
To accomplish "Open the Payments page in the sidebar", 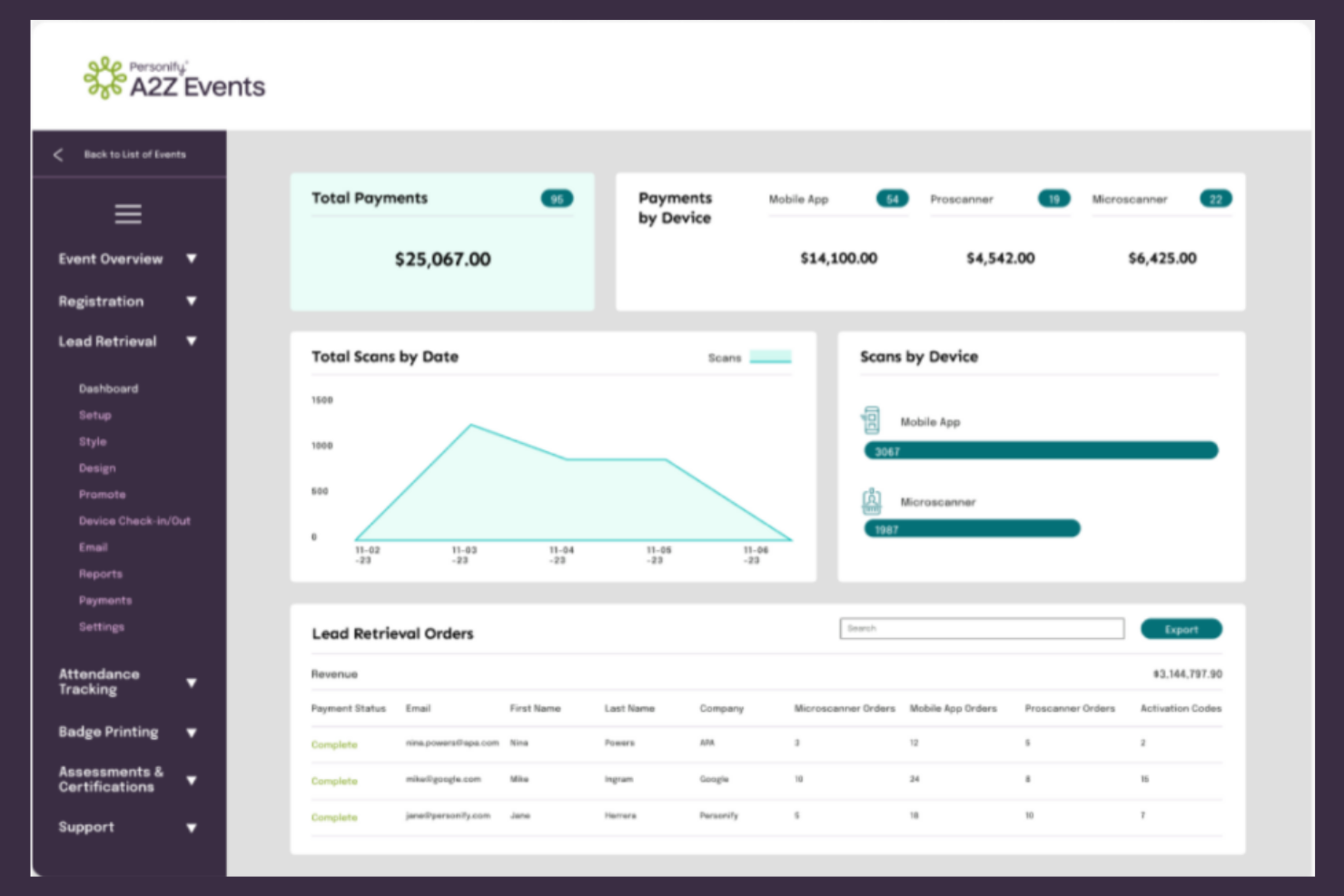I will point(105,600).
